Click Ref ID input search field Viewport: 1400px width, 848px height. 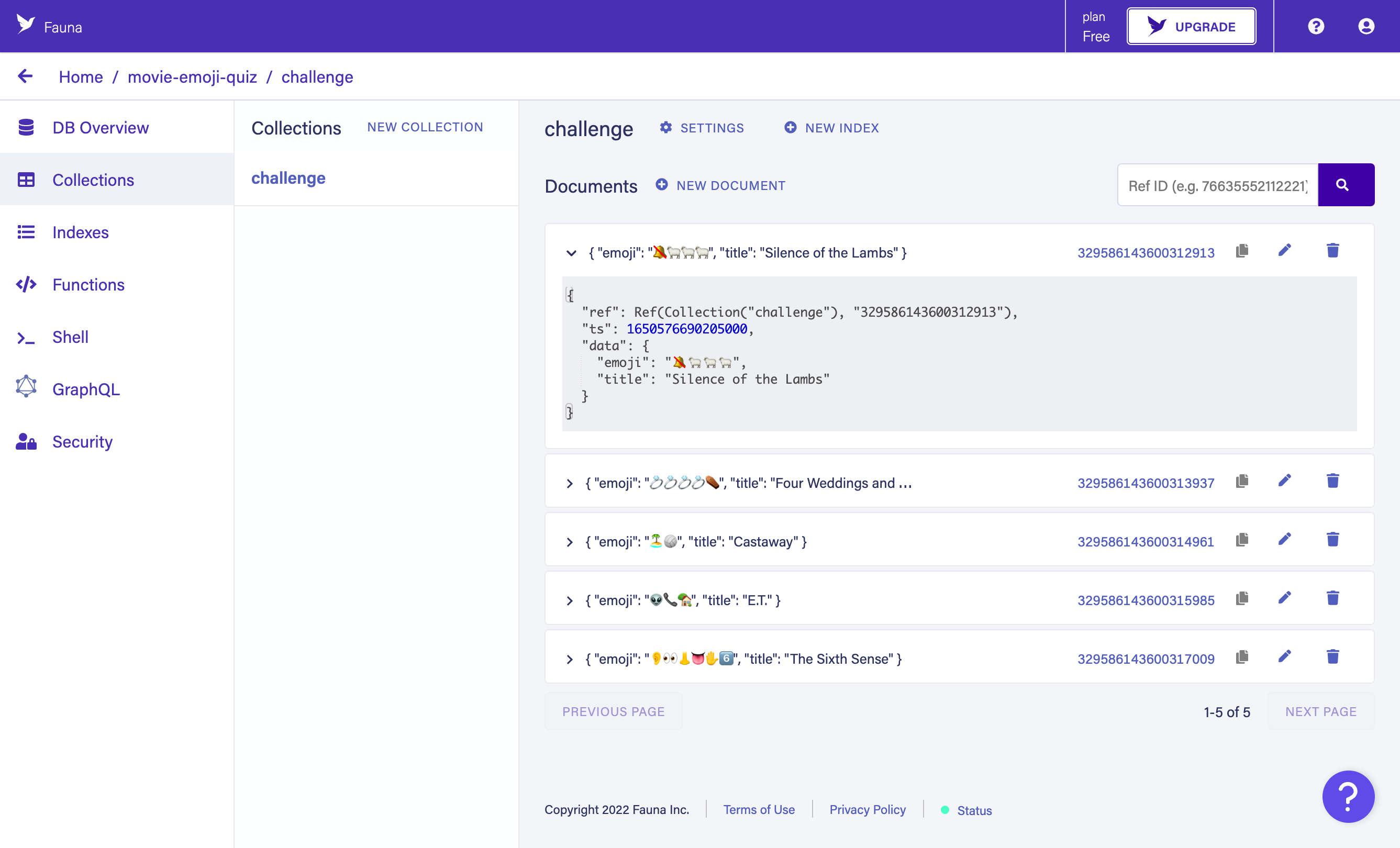(1217, 185)
